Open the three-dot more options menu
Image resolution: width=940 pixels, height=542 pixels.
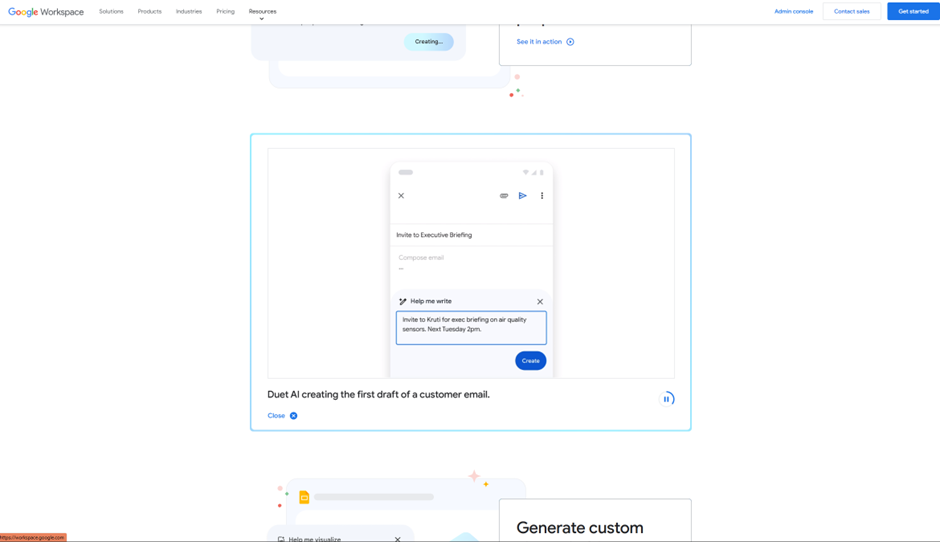click(542, 195)
